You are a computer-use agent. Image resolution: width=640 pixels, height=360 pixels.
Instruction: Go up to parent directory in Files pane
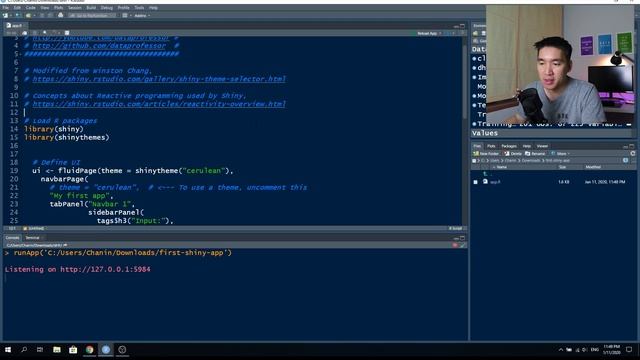[x=486, y=174]
